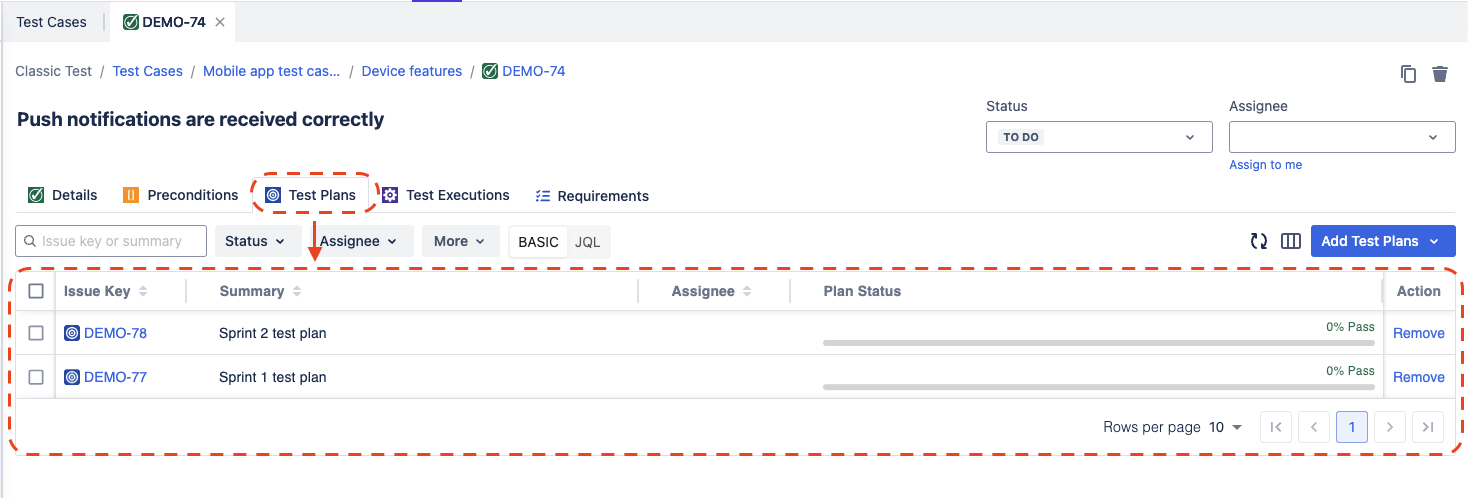
Task: Remove the Sprint 2 test plan
Action: 1418,333
